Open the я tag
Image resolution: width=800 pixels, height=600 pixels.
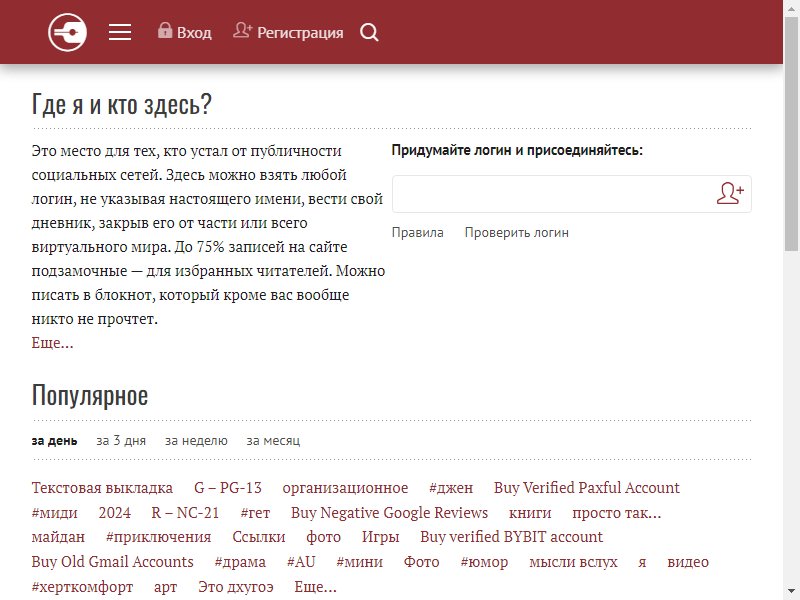642,562
